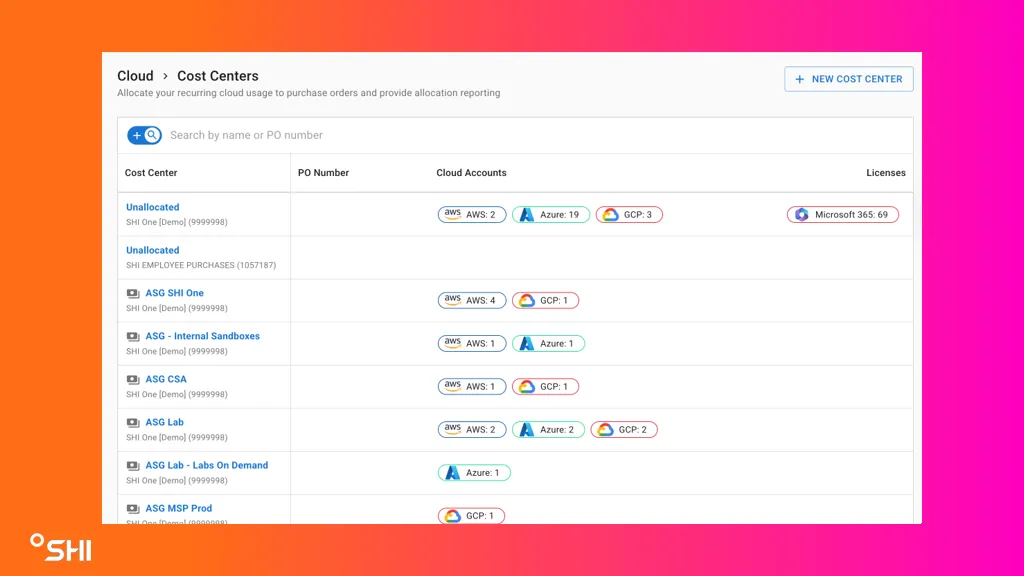1024x576 pixels.
Task: Click the AWS: 4 badge for ASG SHI One
Action: (x=472, y=300)
